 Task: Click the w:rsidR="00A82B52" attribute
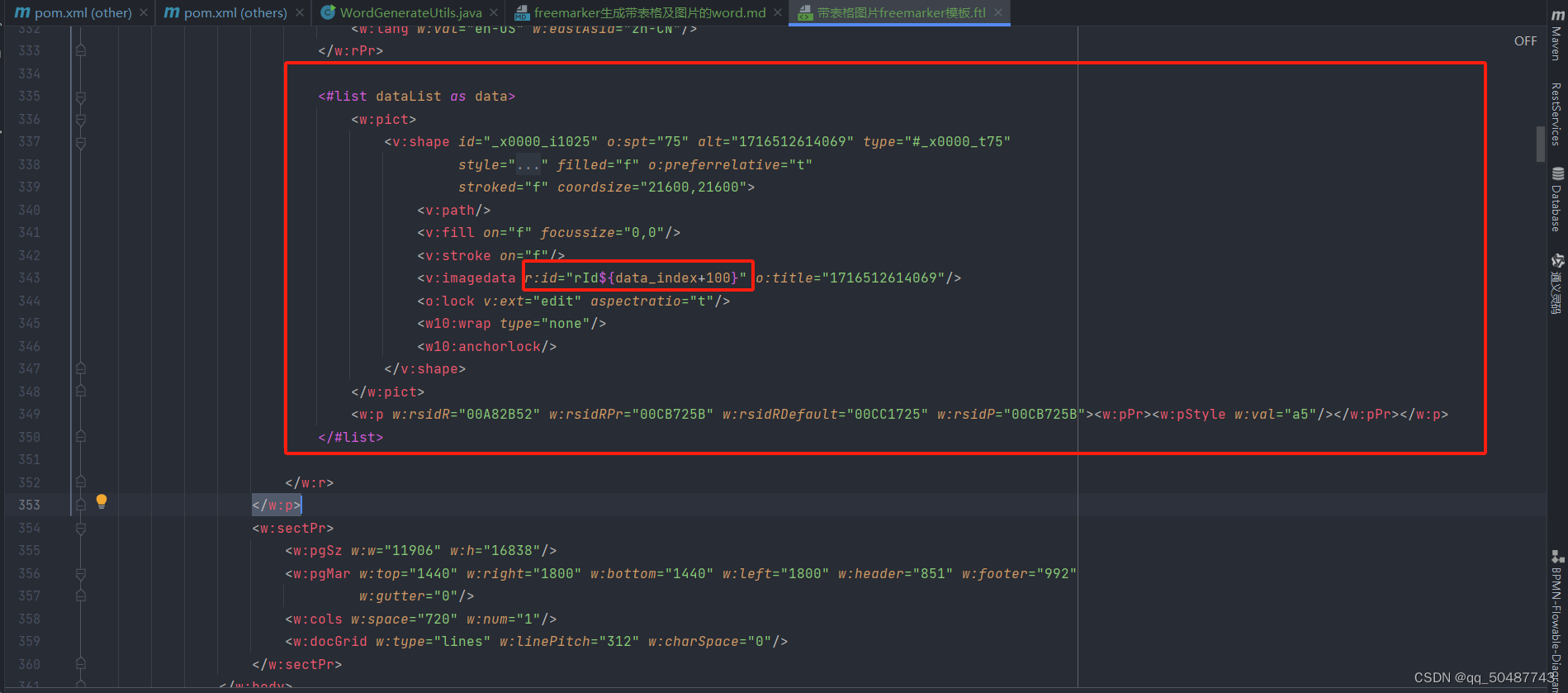point(467,415)
